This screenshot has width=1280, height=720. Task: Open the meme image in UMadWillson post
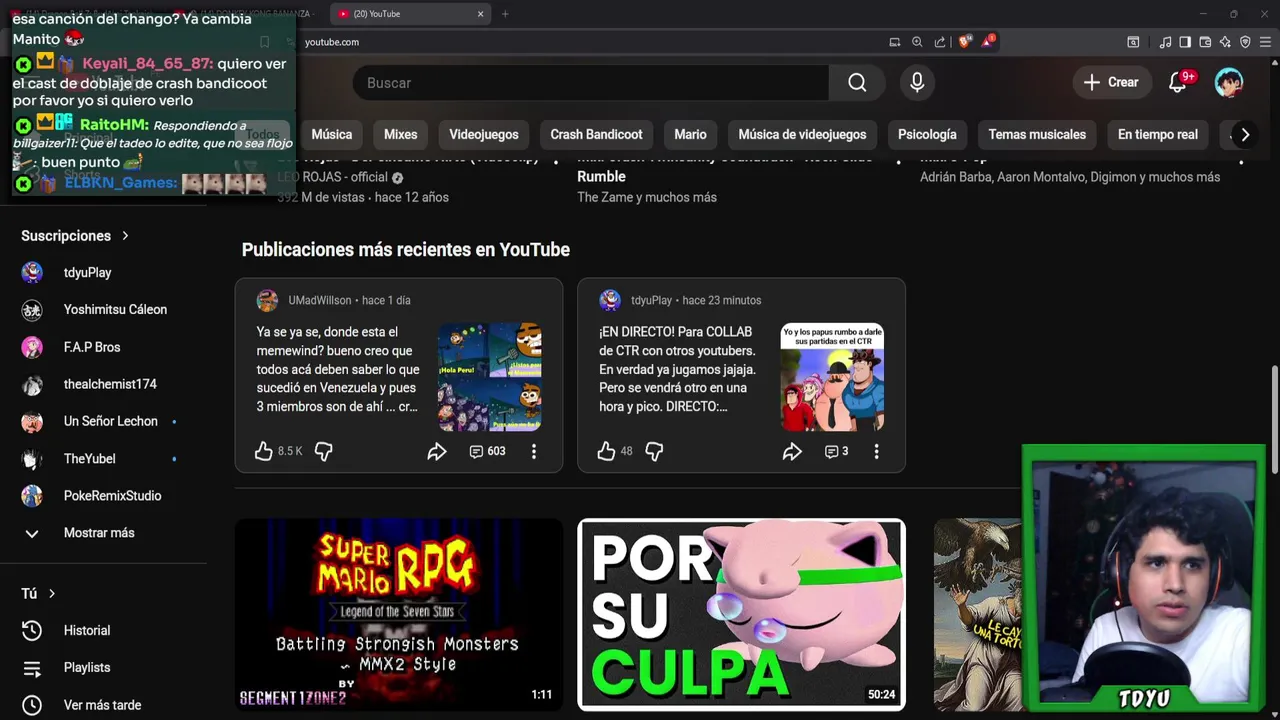click(x=490, y=377)
